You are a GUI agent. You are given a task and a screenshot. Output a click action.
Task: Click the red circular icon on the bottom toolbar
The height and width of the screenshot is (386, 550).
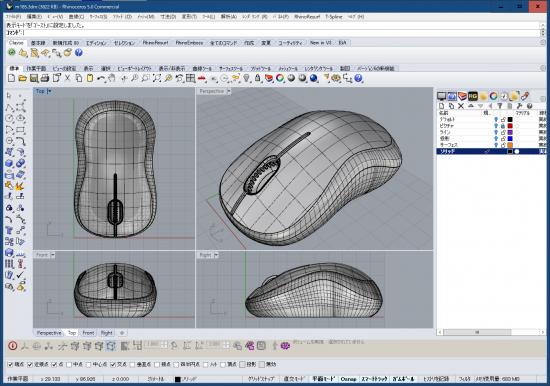pos(13,346)
